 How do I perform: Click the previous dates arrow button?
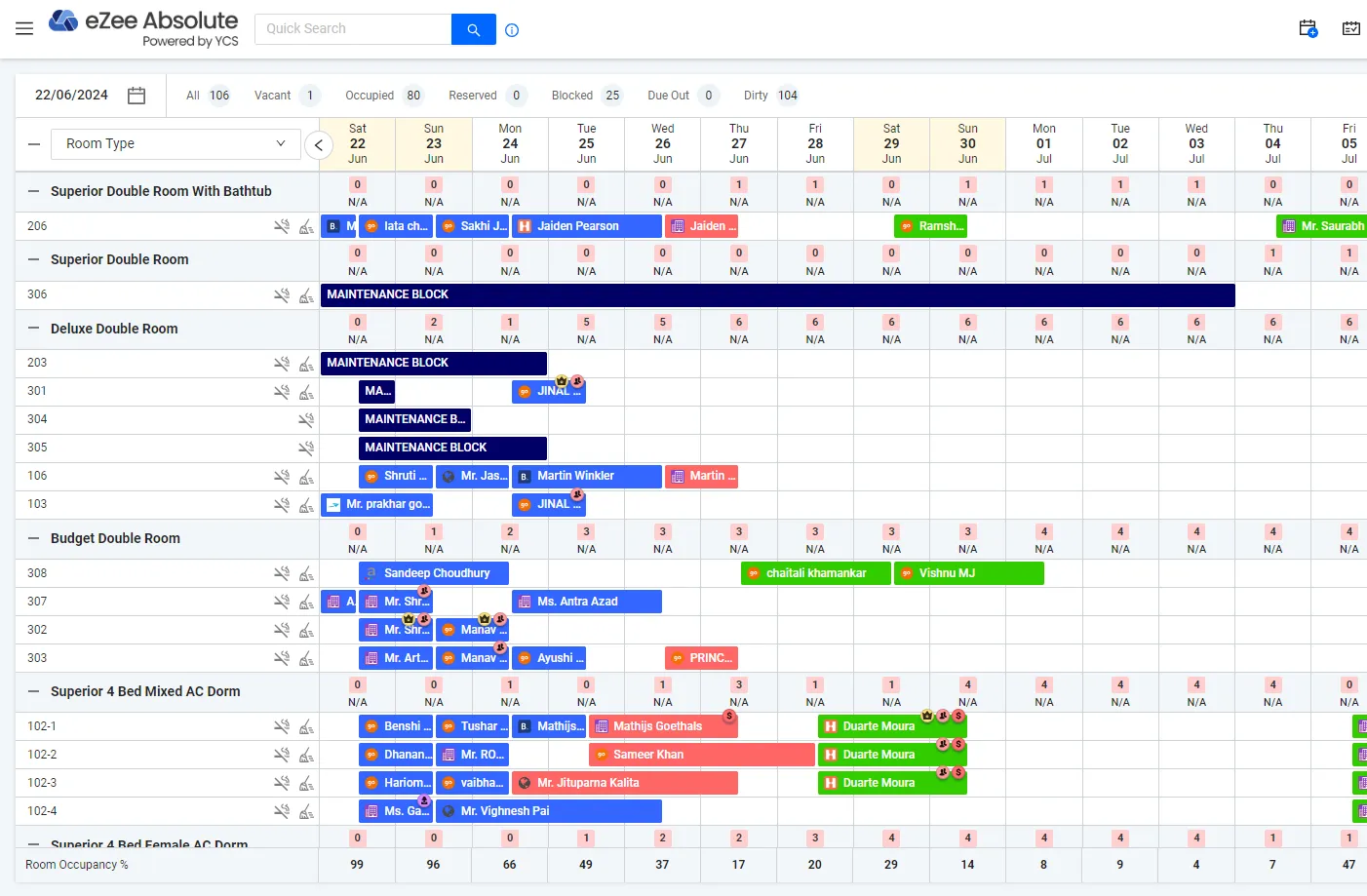point(318,145)
